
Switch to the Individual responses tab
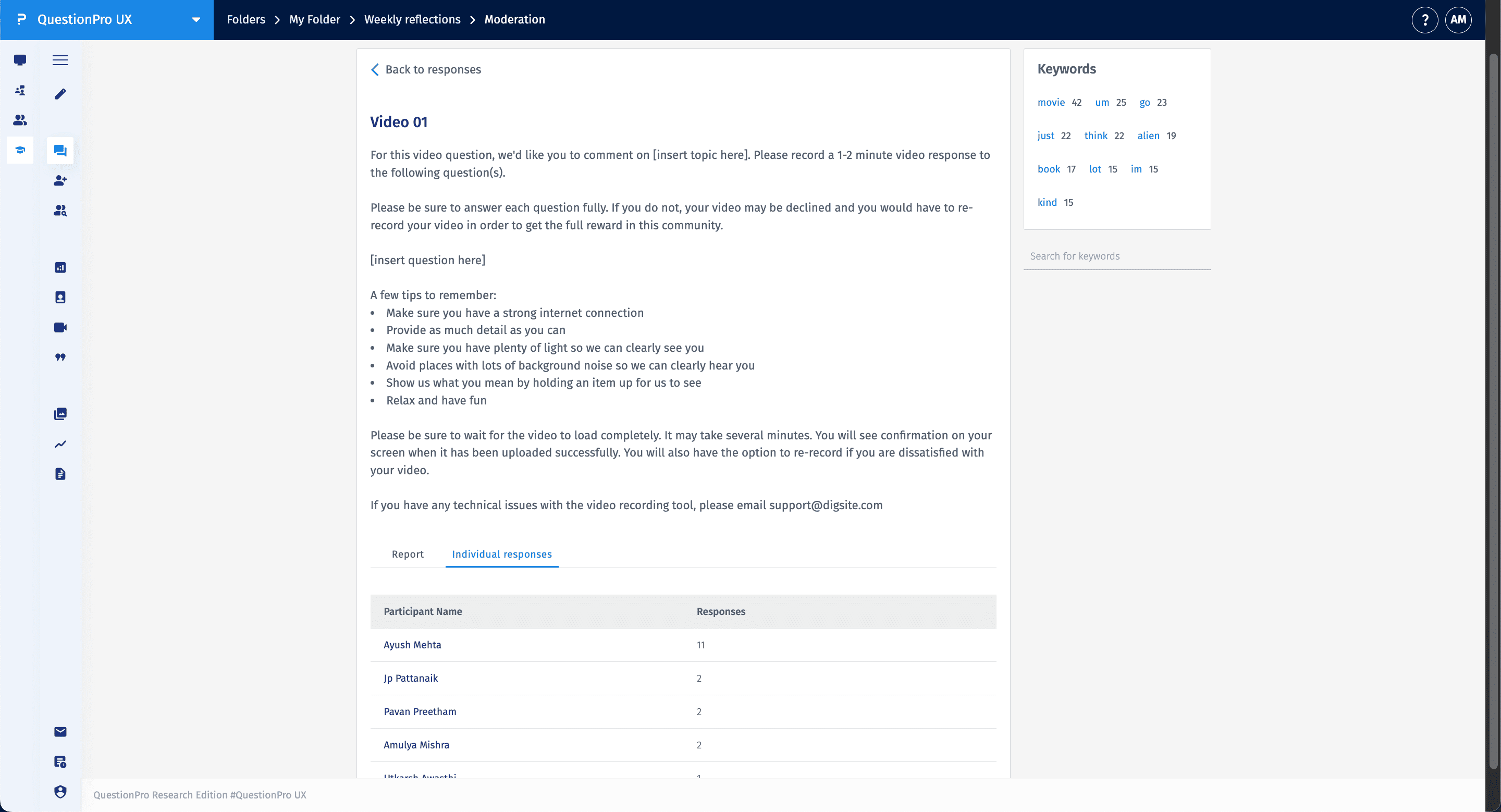click(501, 554)
